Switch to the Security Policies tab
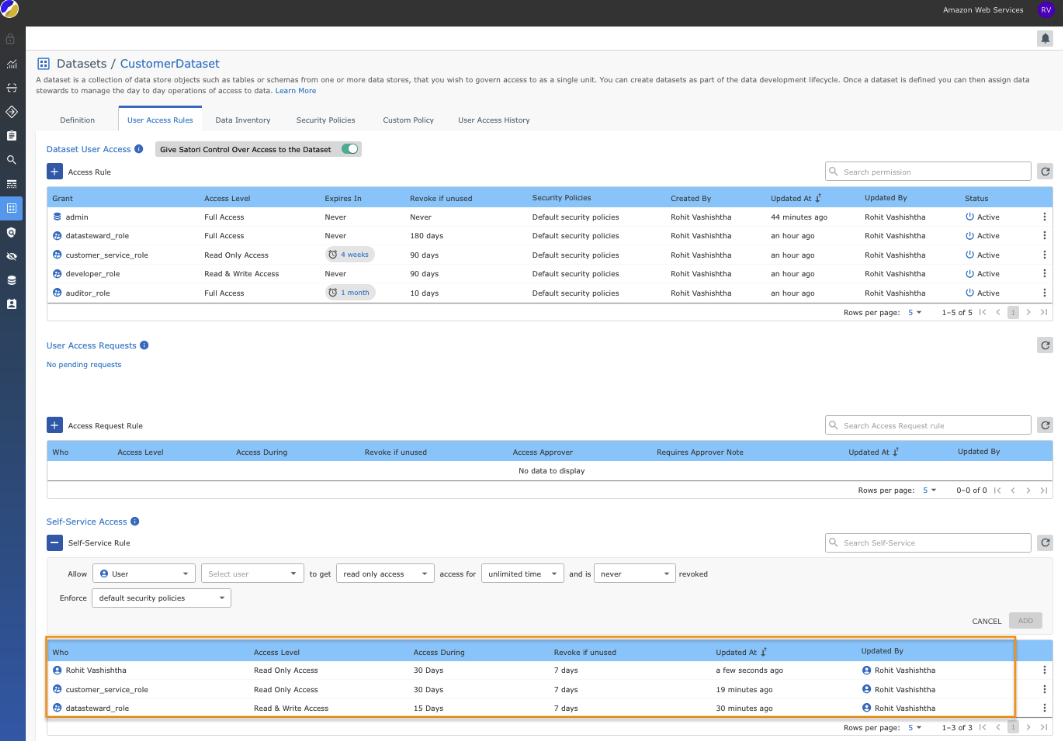Viewport: 1063px width, 741px height. 325,120
